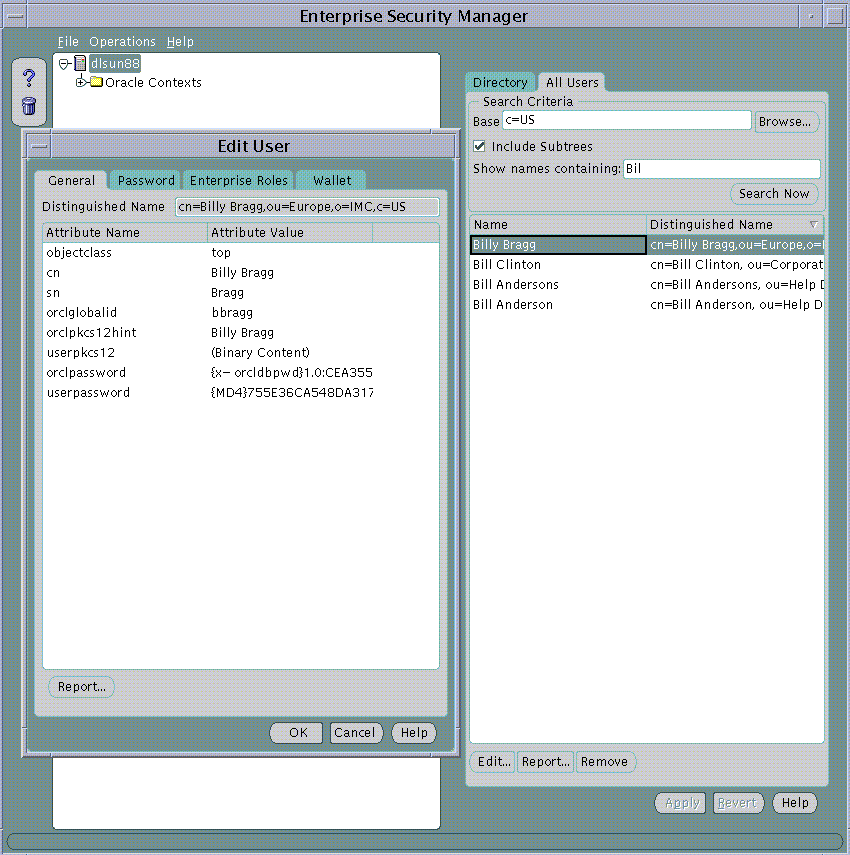
Task: Open the Operations menu
Action: [x=122, y=41]
